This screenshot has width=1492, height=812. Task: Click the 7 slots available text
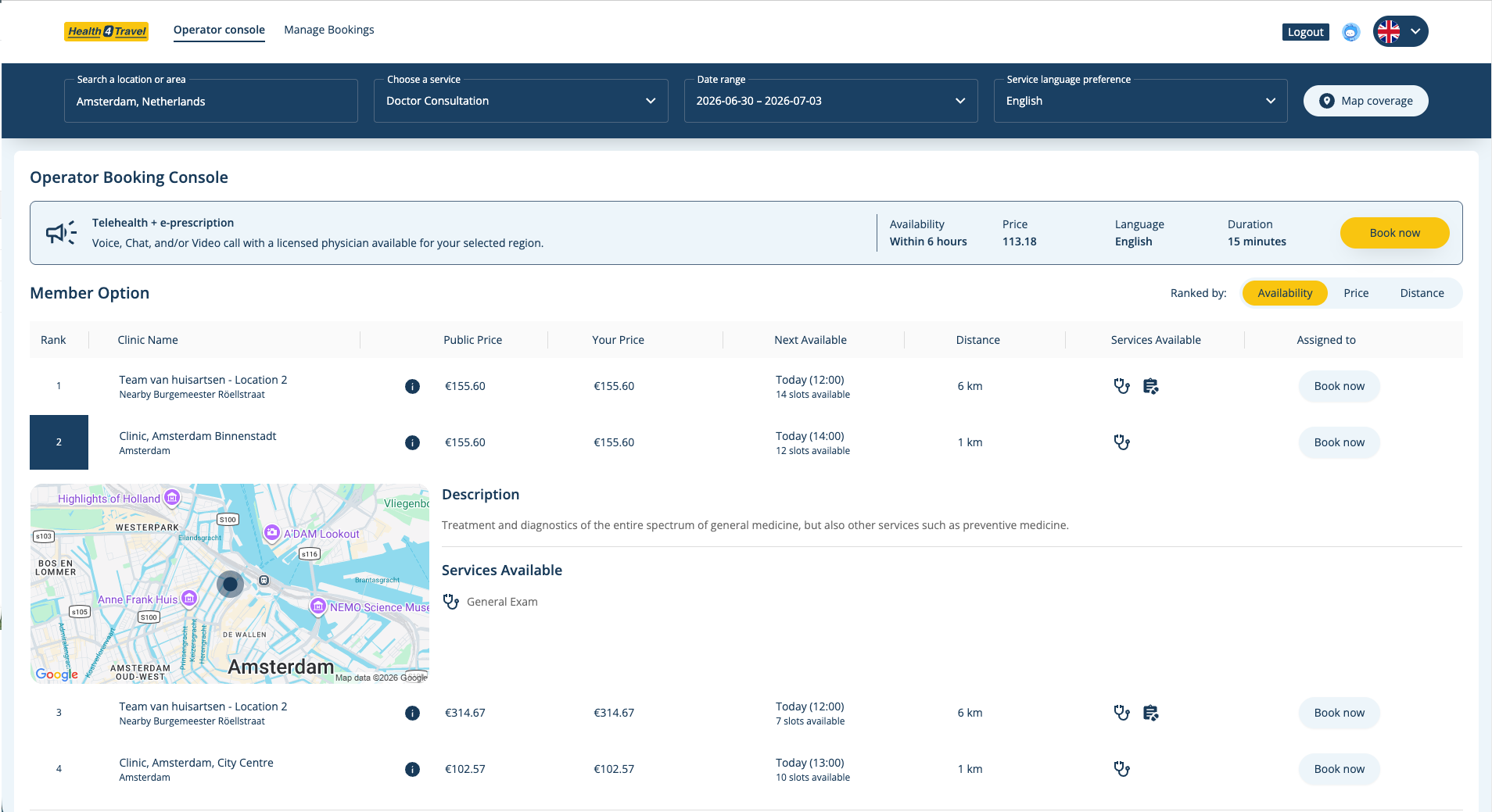tap(810, 721)
